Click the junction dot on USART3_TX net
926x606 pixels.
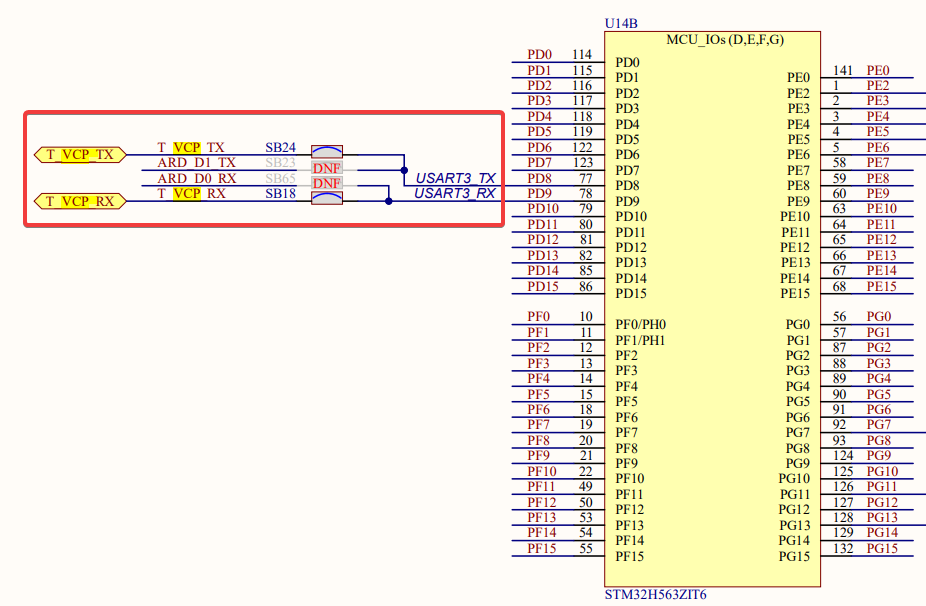pyautogui.click(x=404, y=169)
